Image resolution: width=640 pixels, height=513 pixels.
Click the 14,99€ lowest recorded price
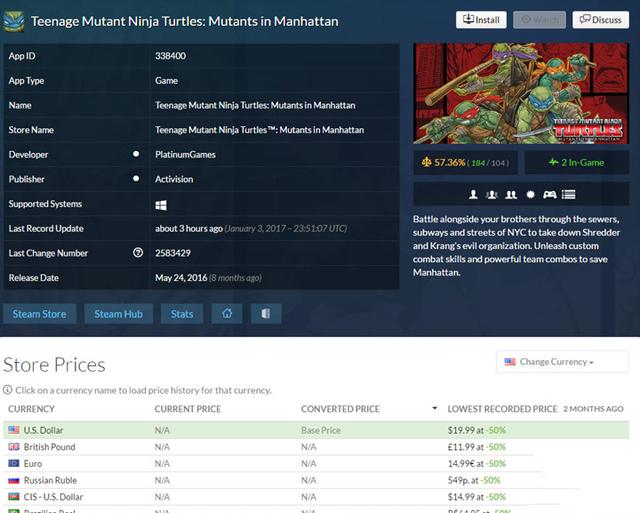[461, 464]
